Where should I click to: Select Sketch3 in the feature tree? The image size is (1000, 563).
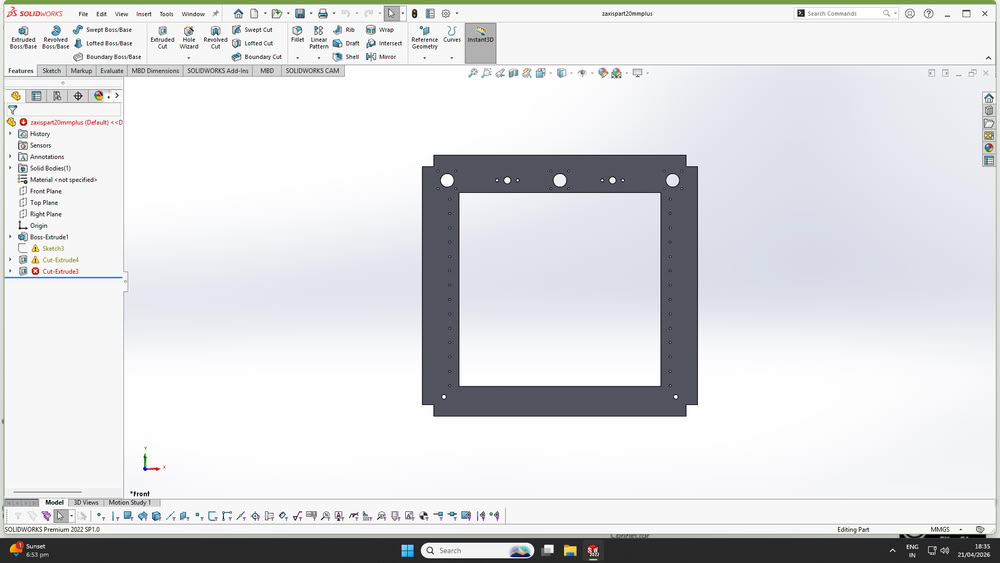(x=53, y=249)
